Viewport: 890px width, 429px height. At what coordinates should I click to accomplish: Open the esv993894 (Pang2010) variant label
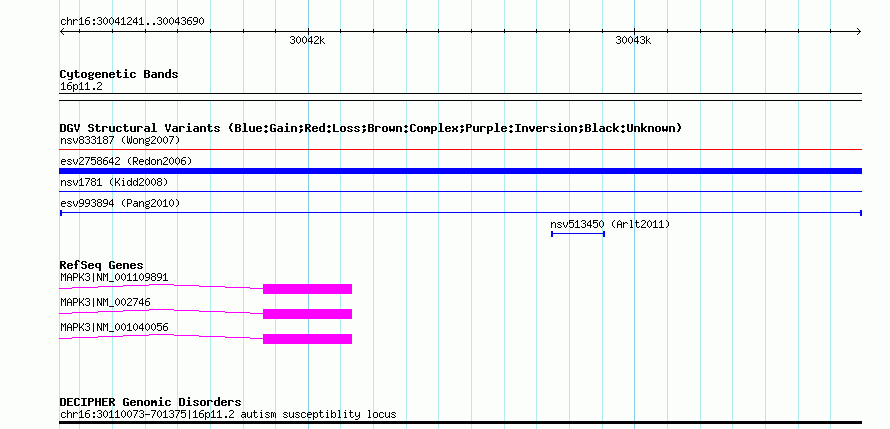coord(120,203)
